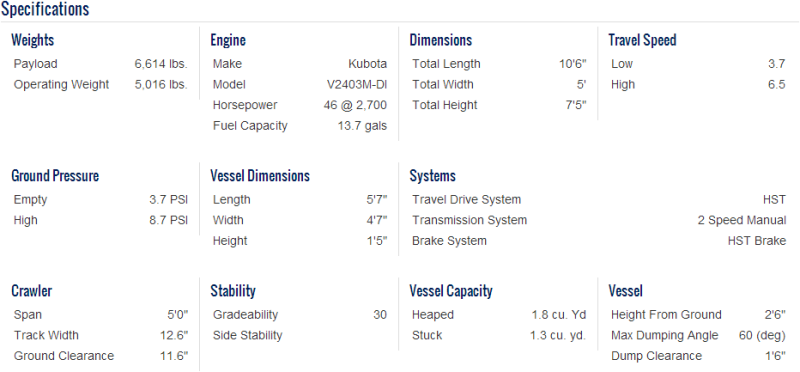Select the HST Brake value
The height and width of the screenshot is (372, 800).
click(757, 241)
